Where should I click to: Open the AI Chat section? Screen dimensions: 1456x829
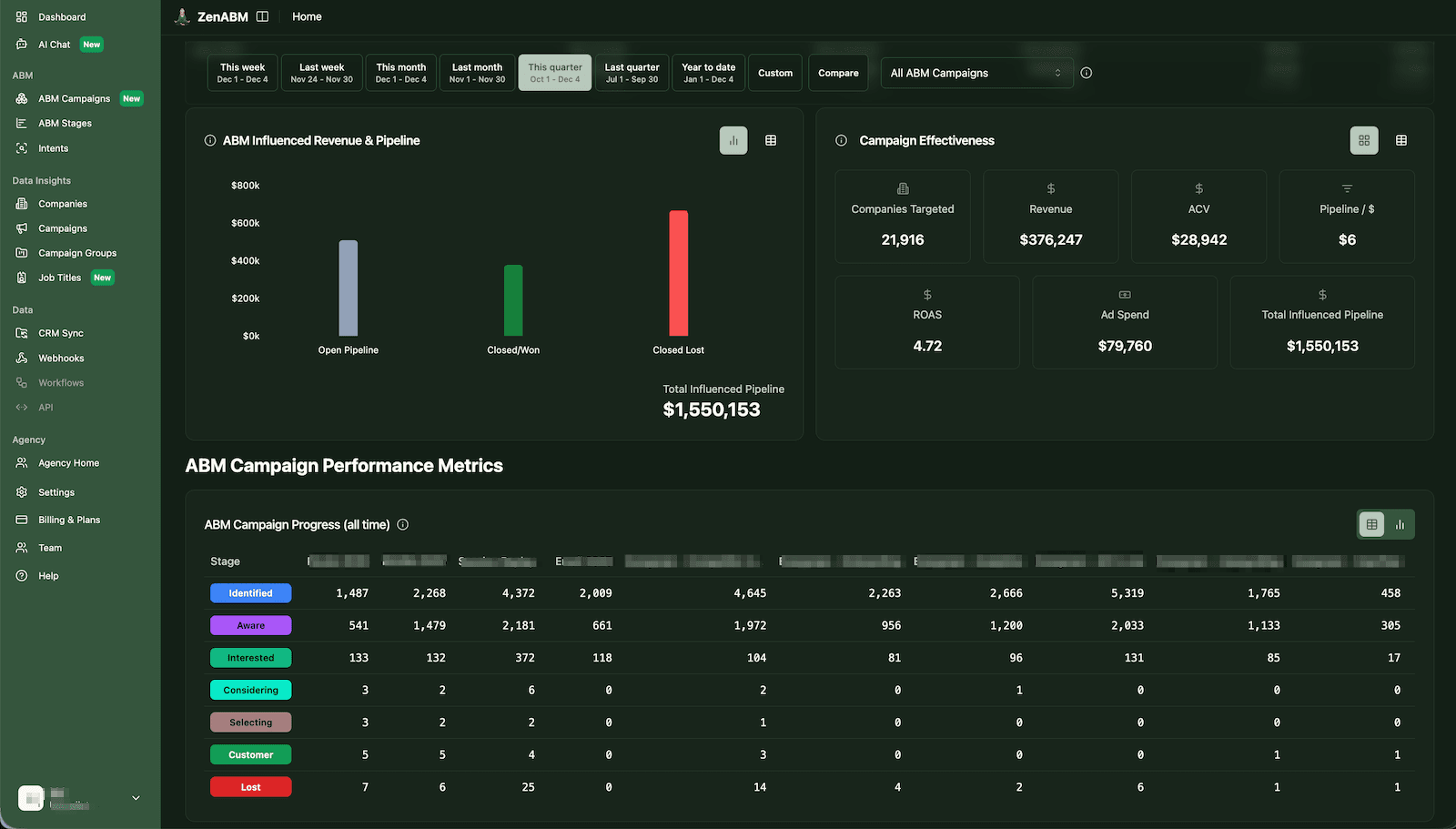pos(55,44)
